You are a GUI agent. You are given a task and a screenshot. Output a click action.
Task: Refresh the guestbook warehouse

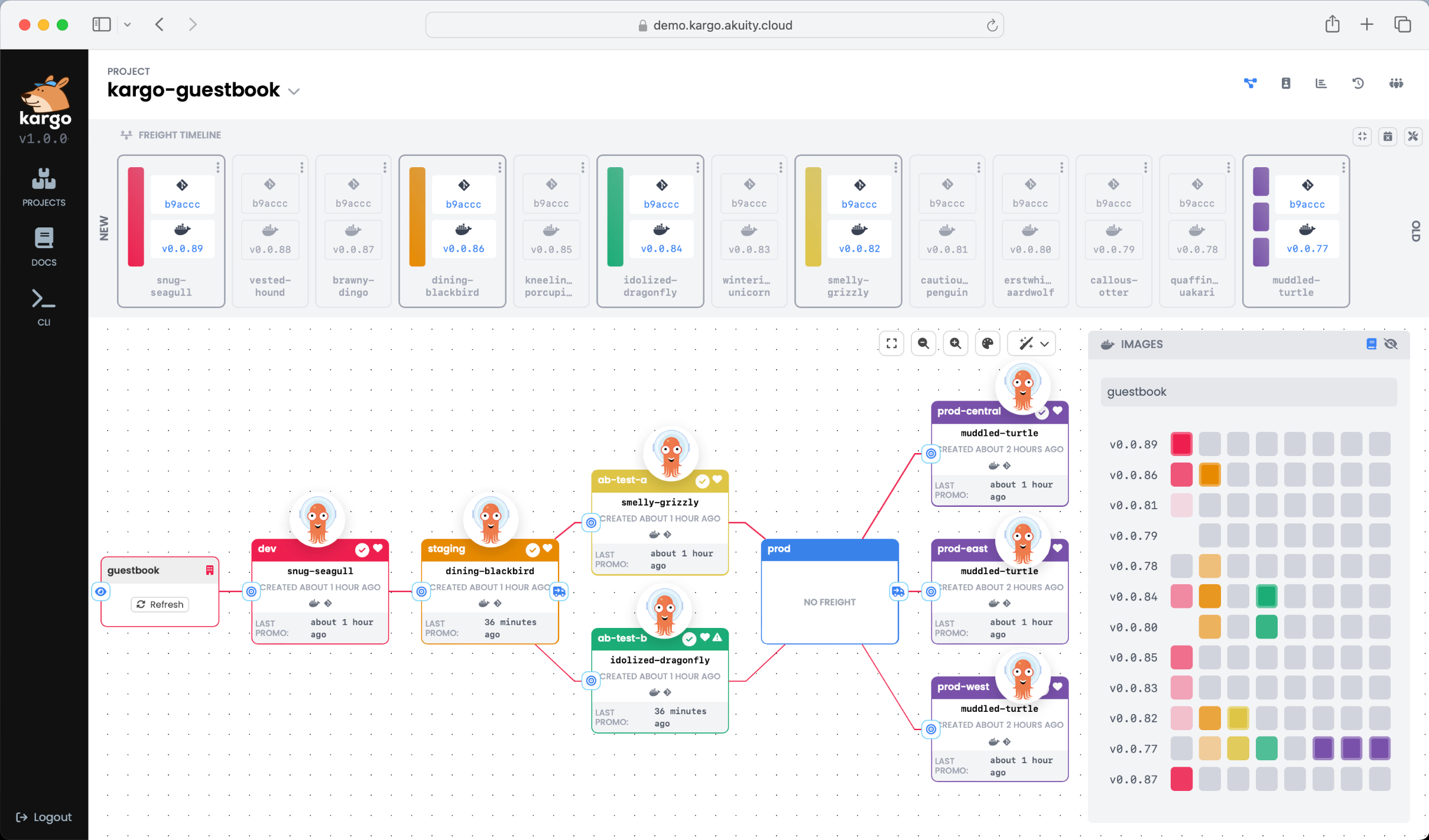[160, 604]
